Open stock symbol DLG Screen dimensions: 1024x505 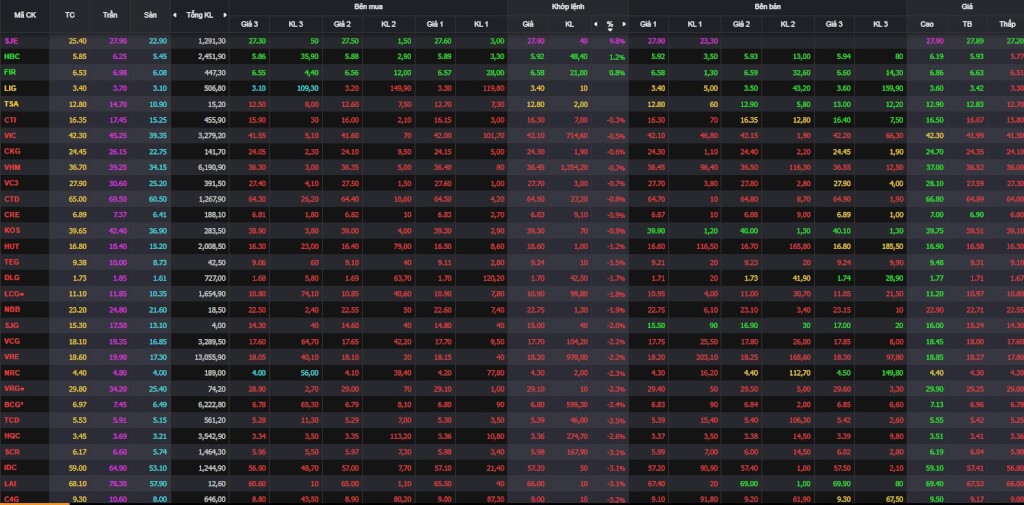pos(12,278)
